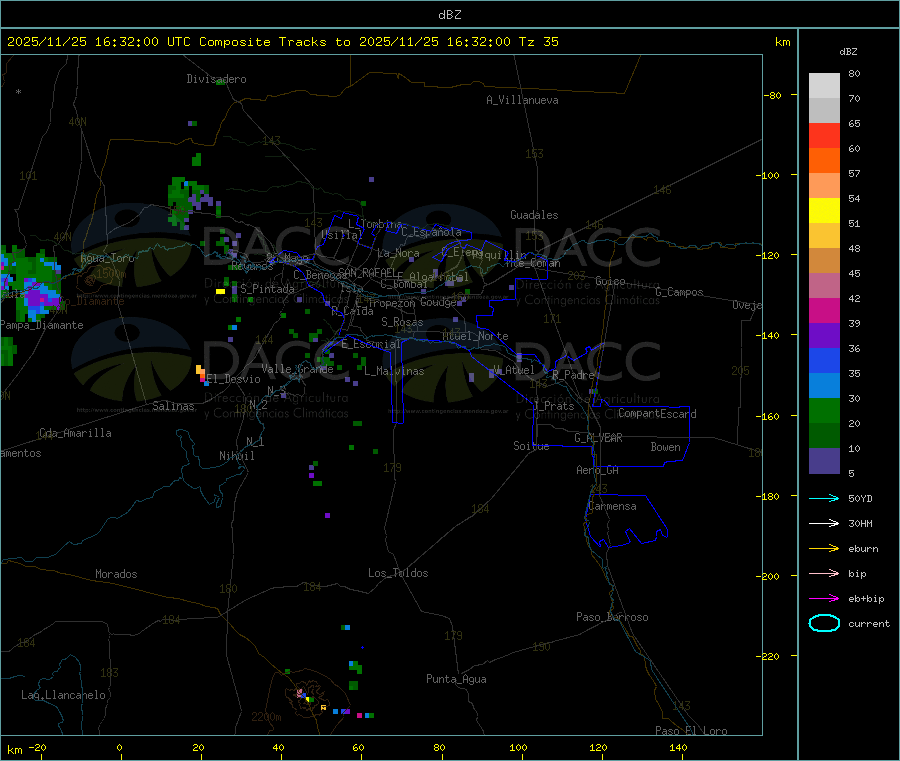This screenshot has height=761, width=900.
Task: Pick the bright yellow 51-54 dBZ swatch
Action: 824,211
